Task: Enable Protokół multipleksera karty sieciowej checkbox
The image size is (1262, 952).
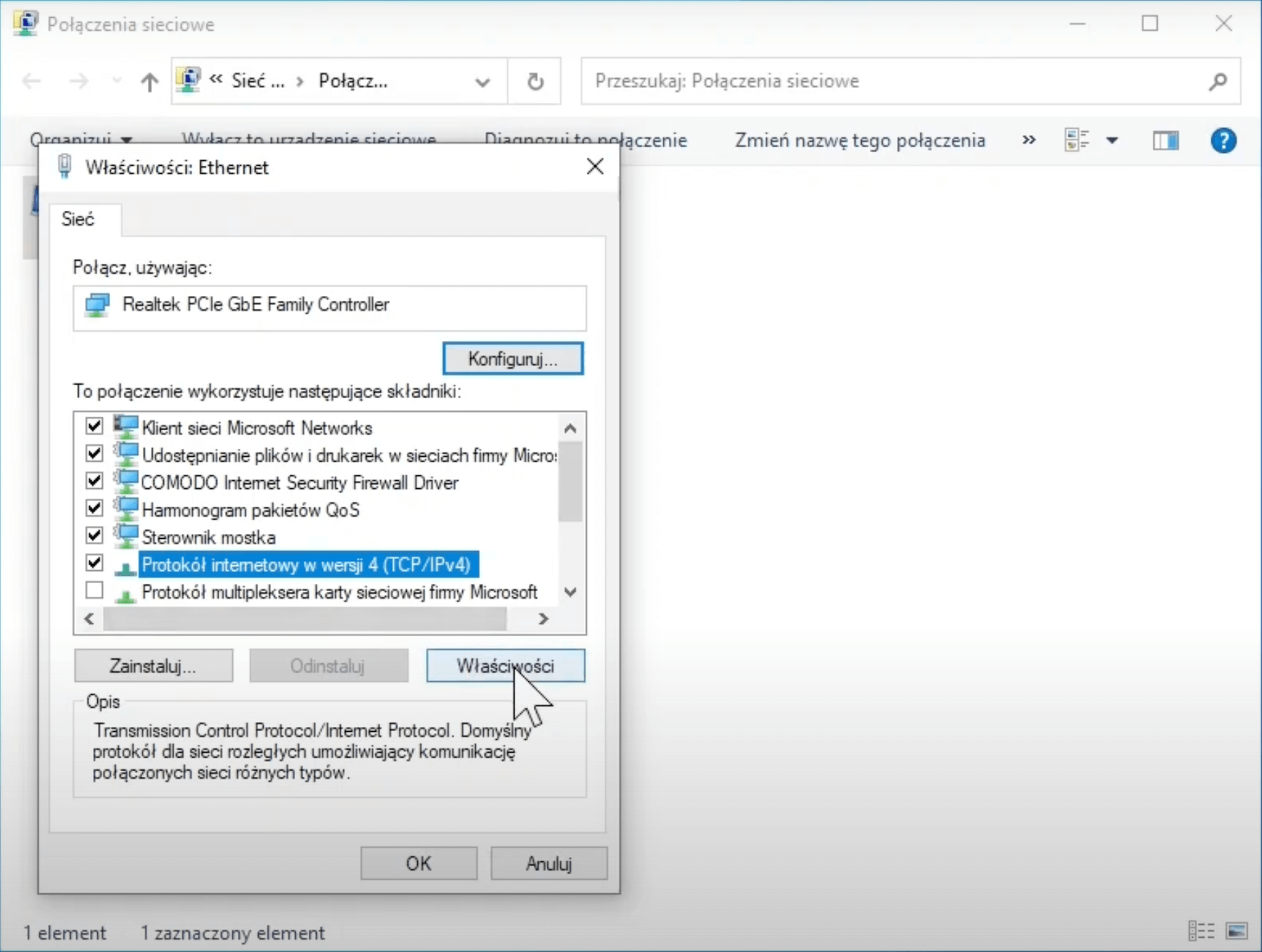Action: (x=94, y=590)
